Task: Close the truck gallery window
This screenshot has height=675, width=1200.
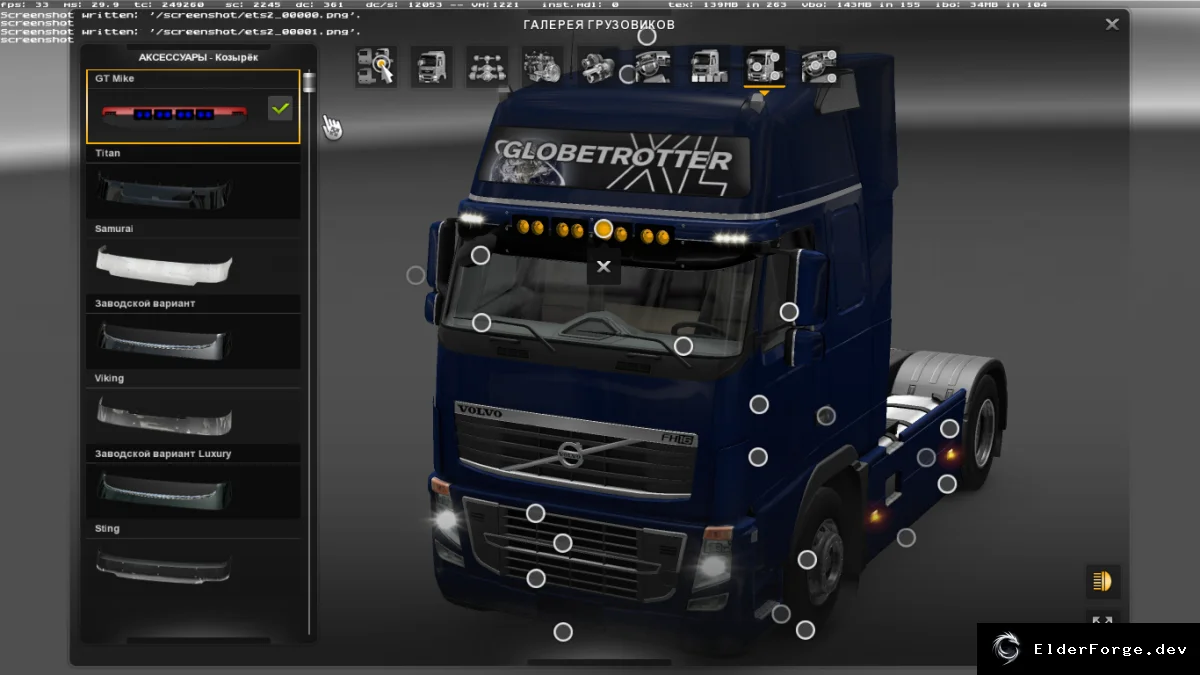Action: 1112,24
